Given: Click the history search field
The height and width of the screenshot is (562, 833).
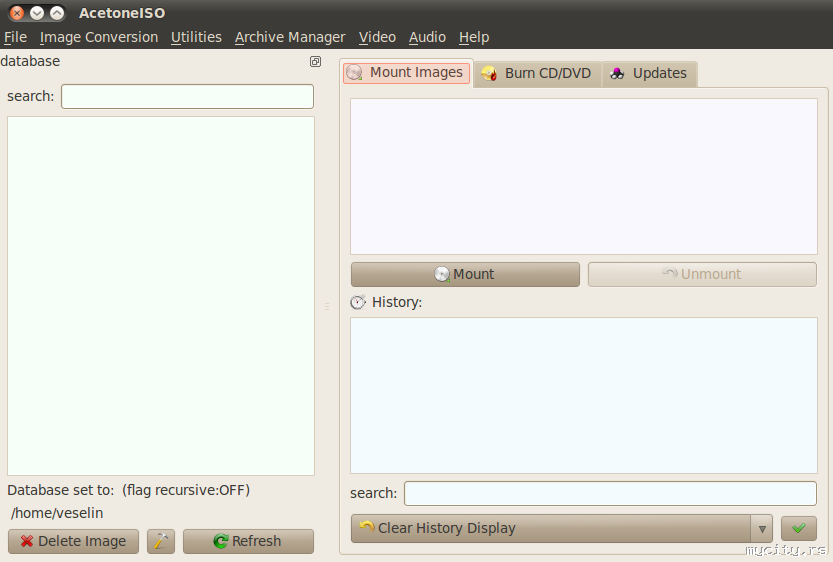Looking at the screenshot, I should pos(610,493).
